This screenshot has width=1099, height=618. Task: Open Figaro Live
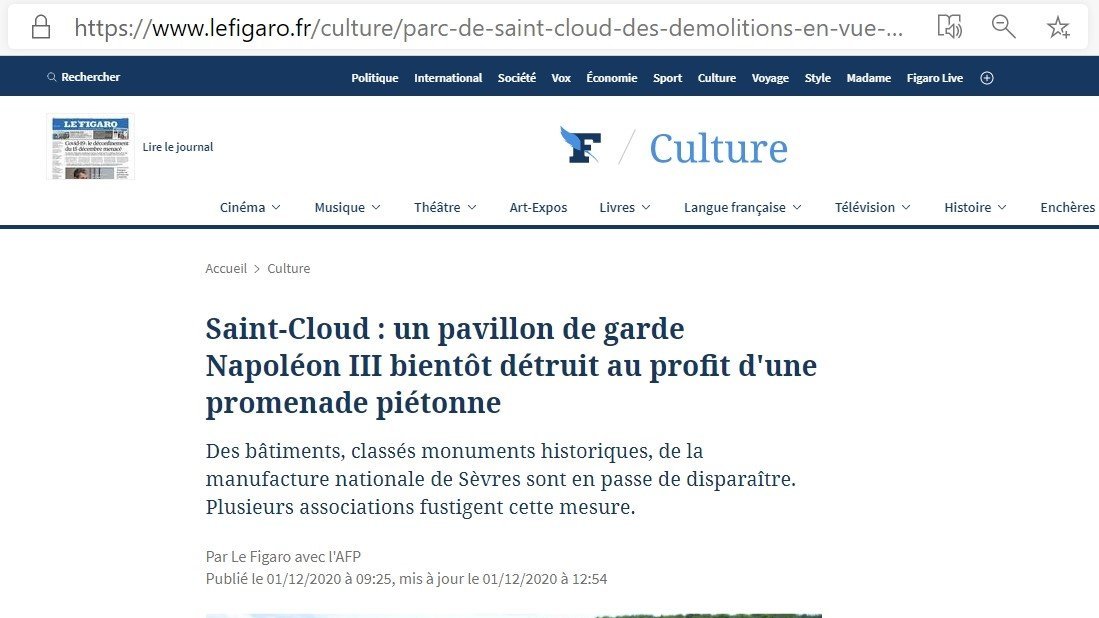(934, 78)
